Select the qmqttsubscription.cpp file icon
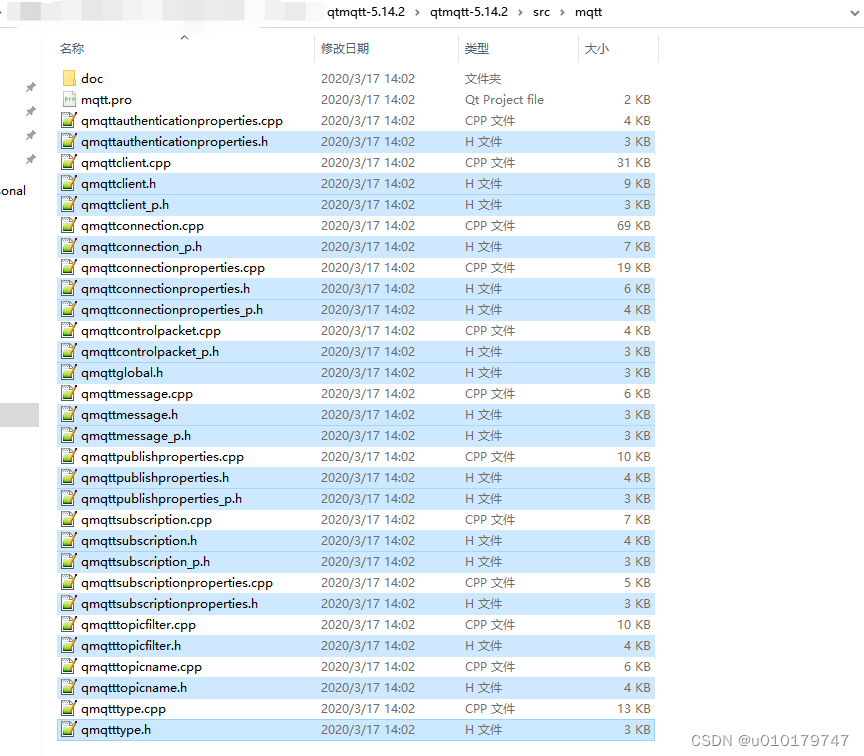The width and height of the screenshot is (864, 756). pos(68,519)
